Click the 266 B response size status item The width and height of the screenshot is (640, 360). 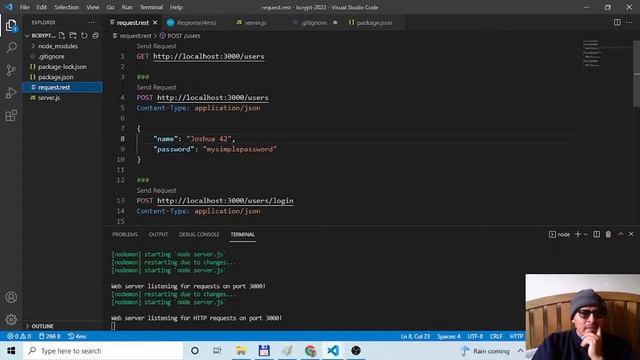pos(49,336)
